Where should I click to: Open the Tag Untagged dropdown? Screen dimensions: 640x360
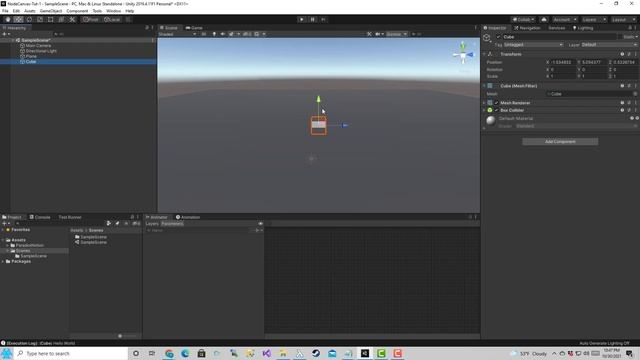(533, 44)
